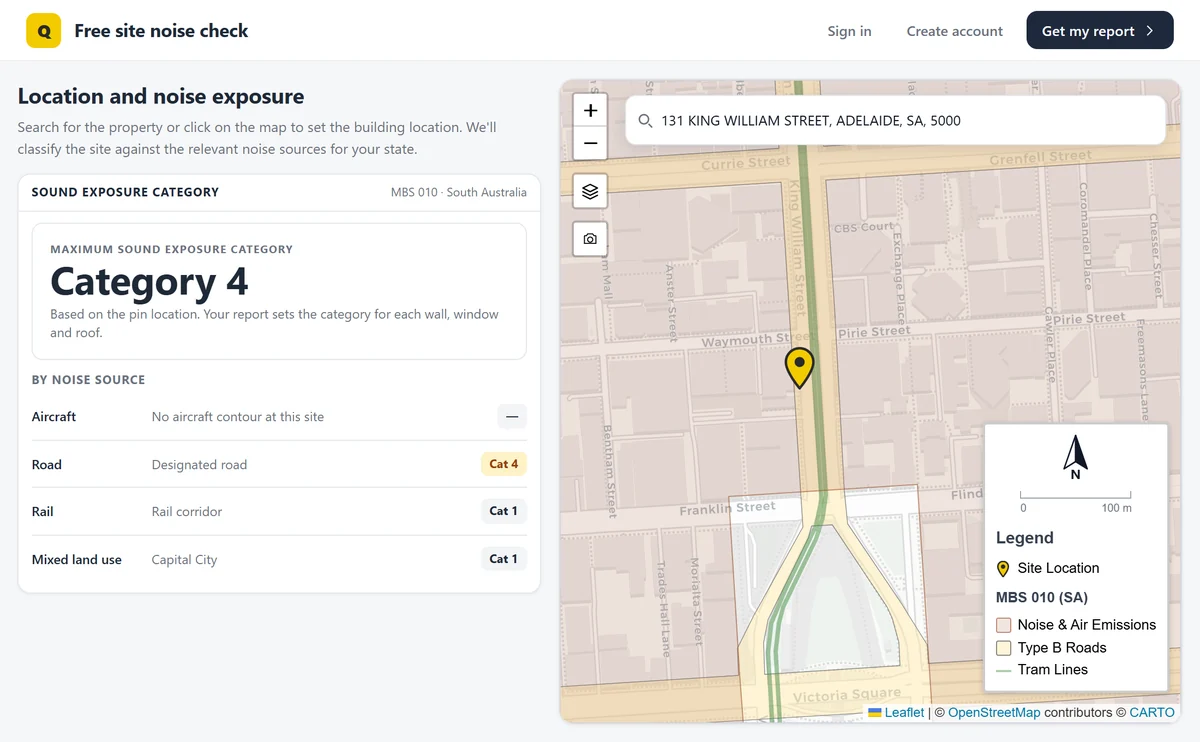Click the yellow site location pin on map
Viewport: 1200px width, 742px height.
[x=799, y=368]
